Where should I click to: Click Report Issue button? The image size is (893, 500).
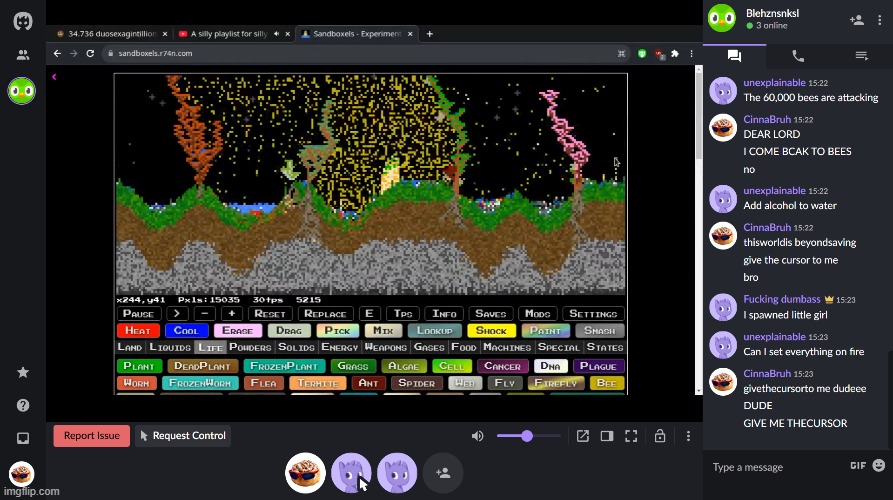(92, 436)
